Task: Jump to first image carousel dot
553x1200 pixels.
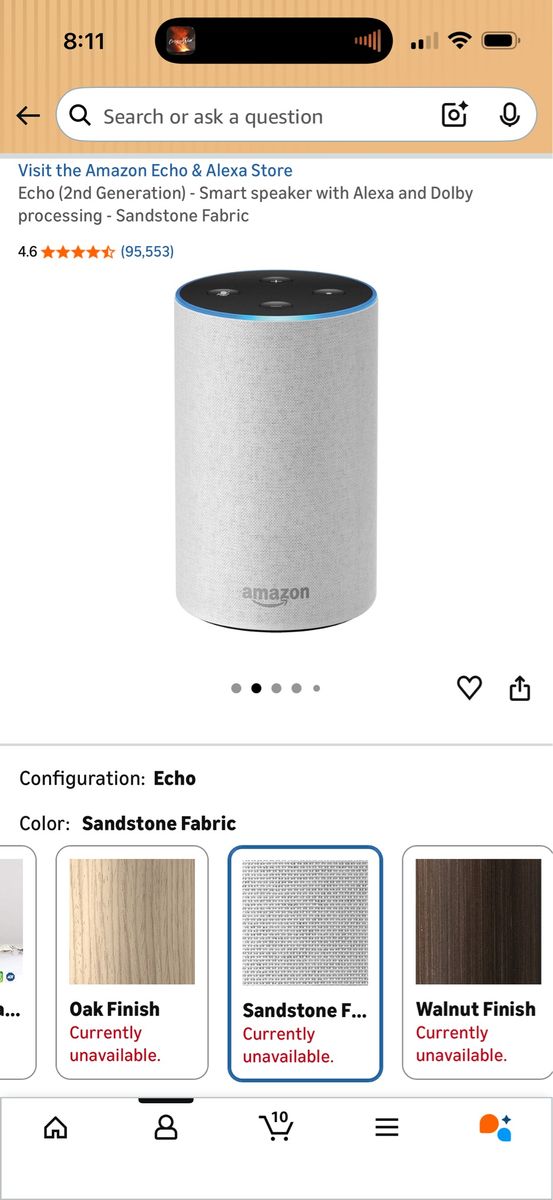Action: pos(236,688)
